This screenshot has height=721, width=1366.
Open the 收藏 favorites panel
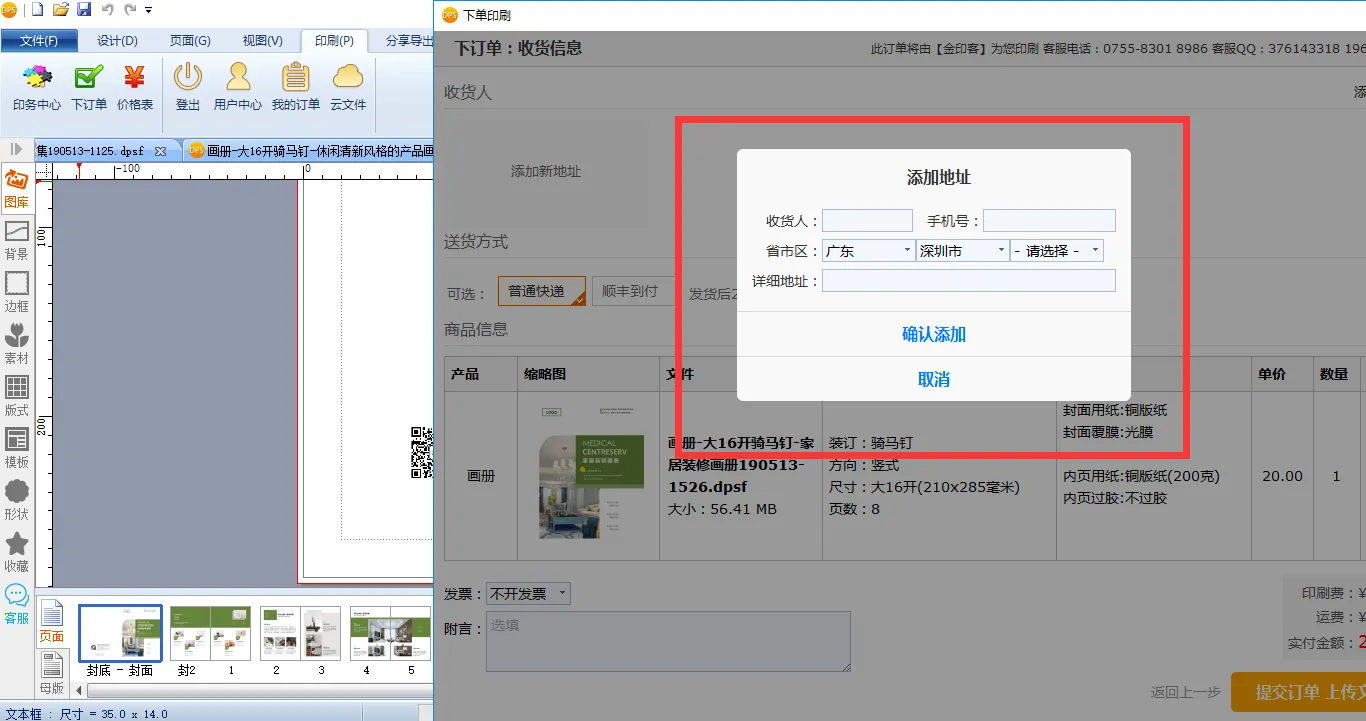click(17, 553)
